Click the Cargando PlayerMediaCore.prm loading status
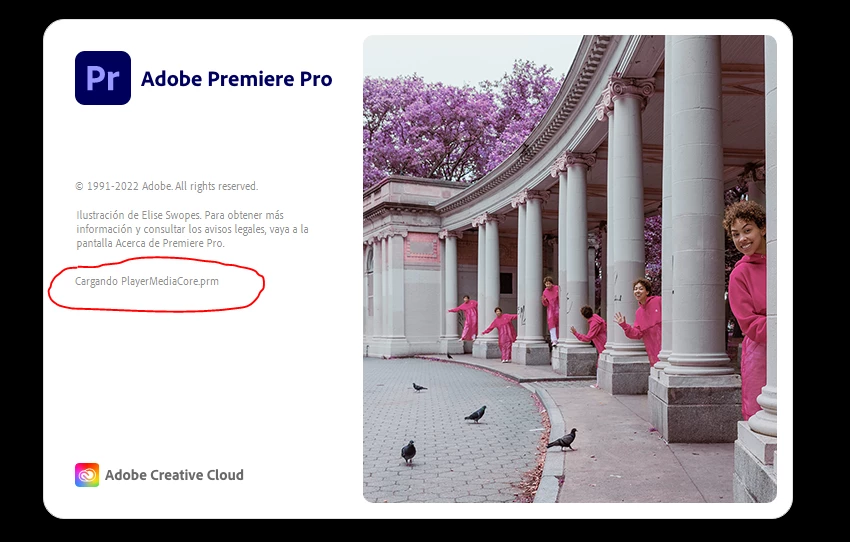The height and width of the screenshot is (542, 850). click(x=147, y=281)
